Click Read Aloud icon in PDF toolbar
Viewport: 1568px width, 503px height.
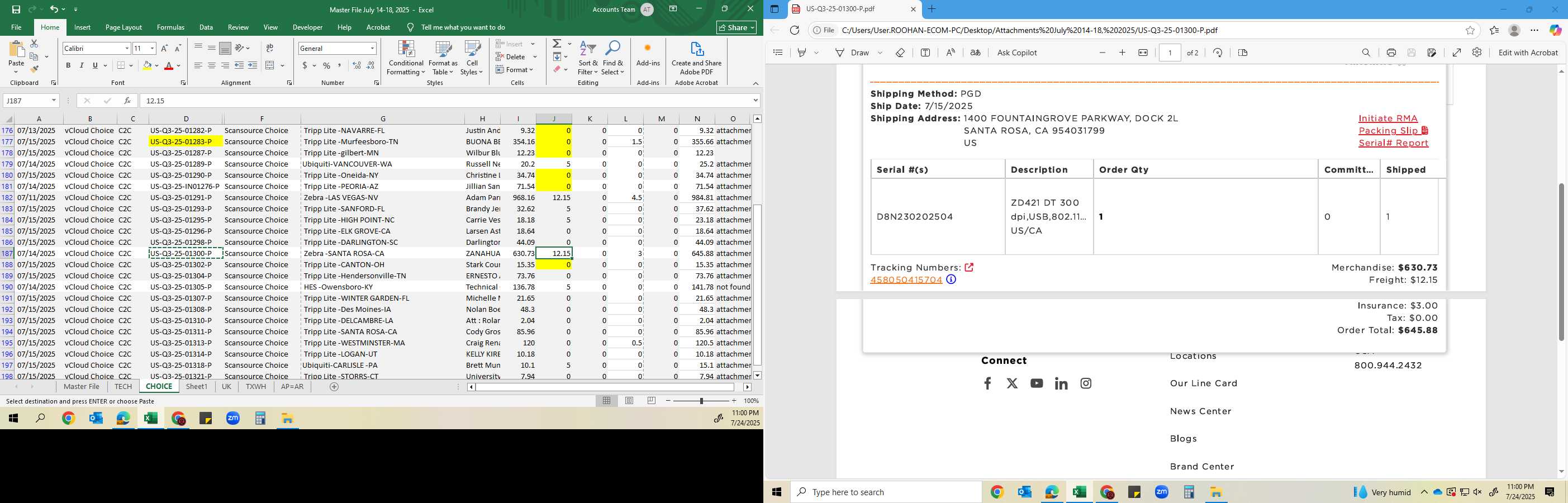pyautogui.click(x=951, y=53)
